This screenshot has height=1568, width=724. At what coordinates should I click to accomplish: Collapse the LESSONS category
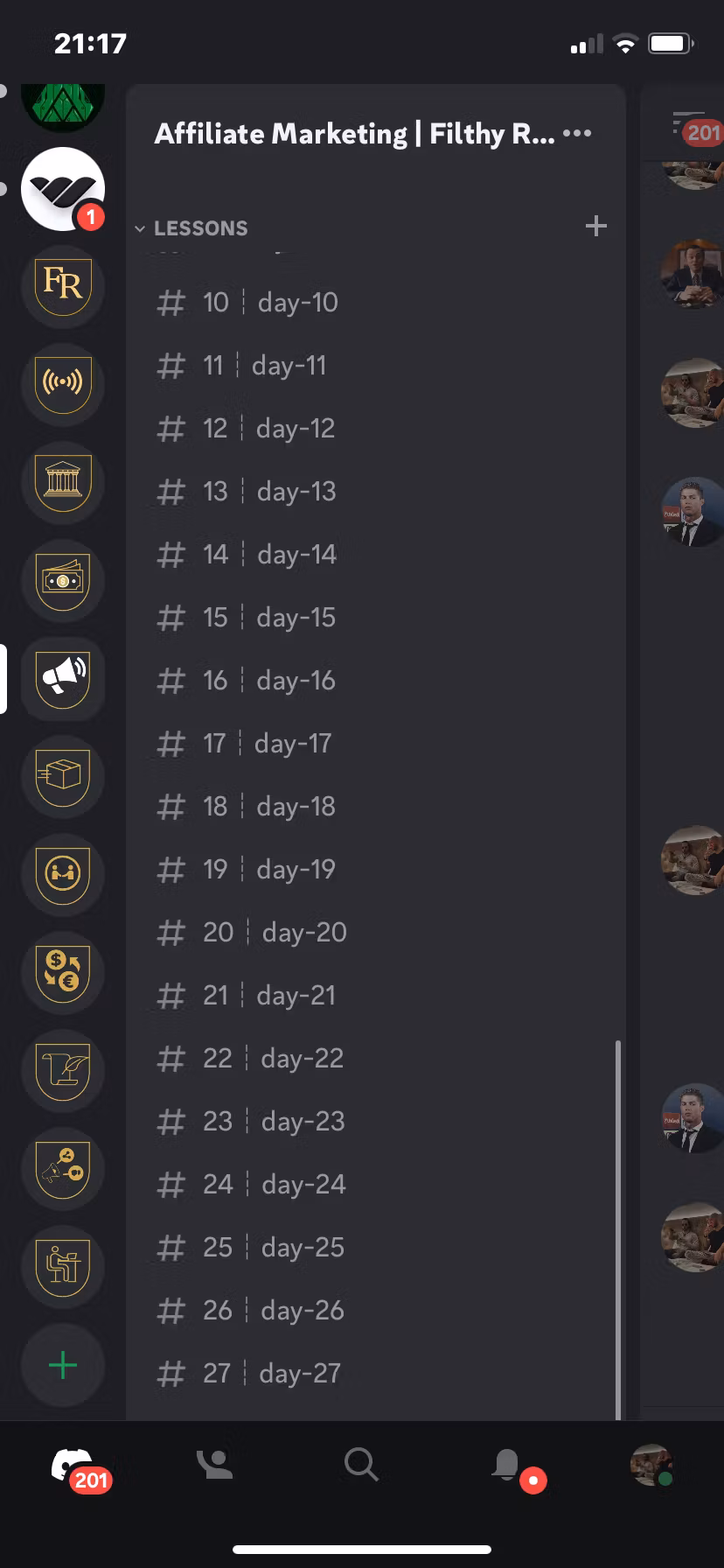pos(191,228)
